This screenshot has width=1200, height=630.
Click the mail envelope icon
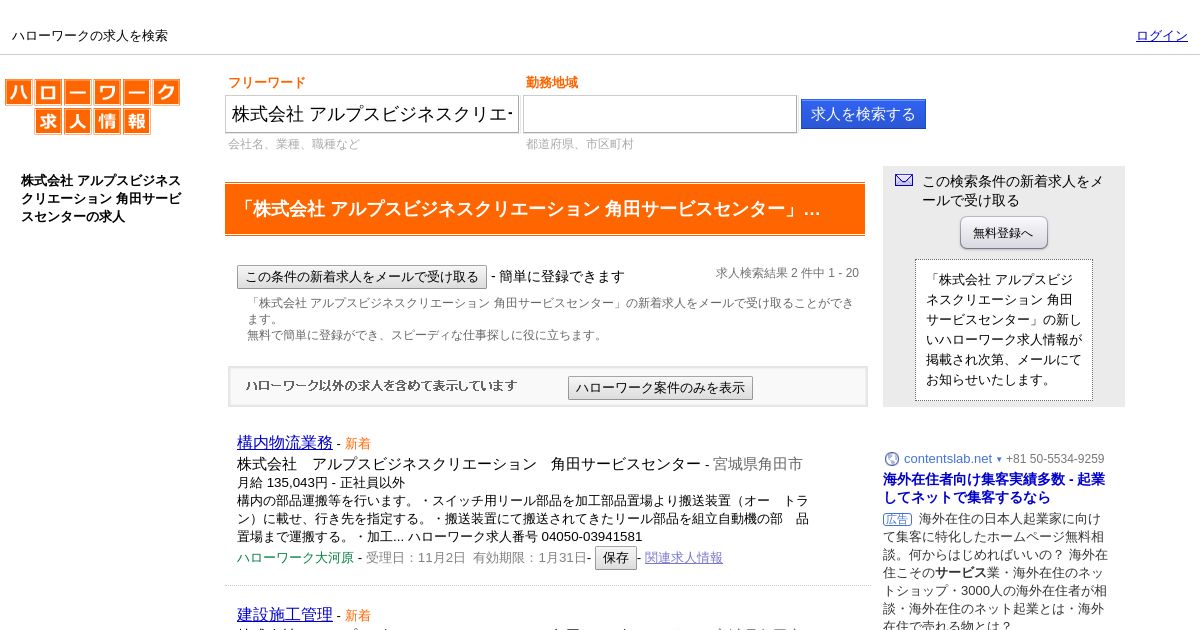tap(904, 180)
